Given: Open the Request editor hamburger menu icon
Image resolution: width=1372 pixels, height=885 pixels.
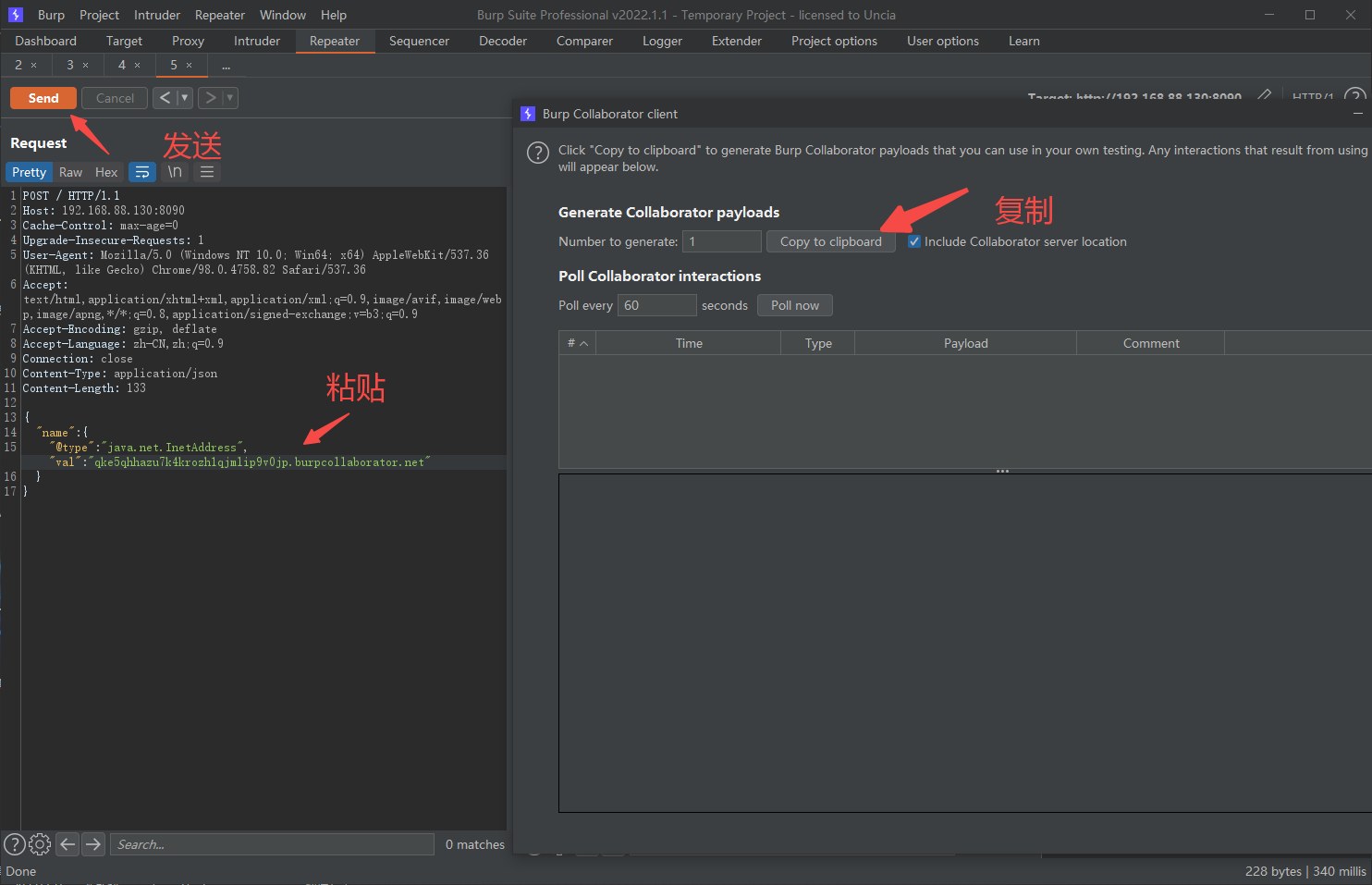Looking at the screenshot, I should pos(207,172).
